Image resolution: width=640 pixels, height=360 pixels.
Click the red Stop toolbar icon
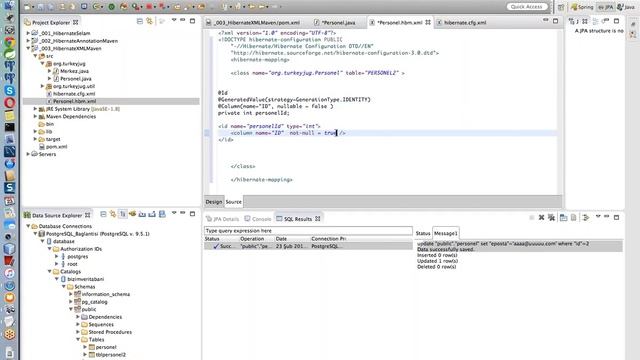coord(149,7)
